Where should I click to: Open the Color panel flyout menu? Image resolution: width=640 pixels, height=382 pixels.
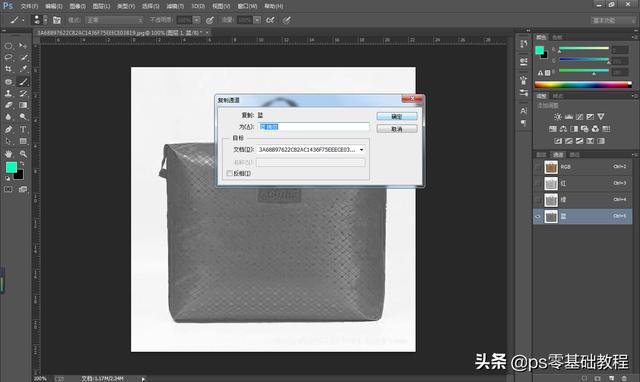pos(635,37)
